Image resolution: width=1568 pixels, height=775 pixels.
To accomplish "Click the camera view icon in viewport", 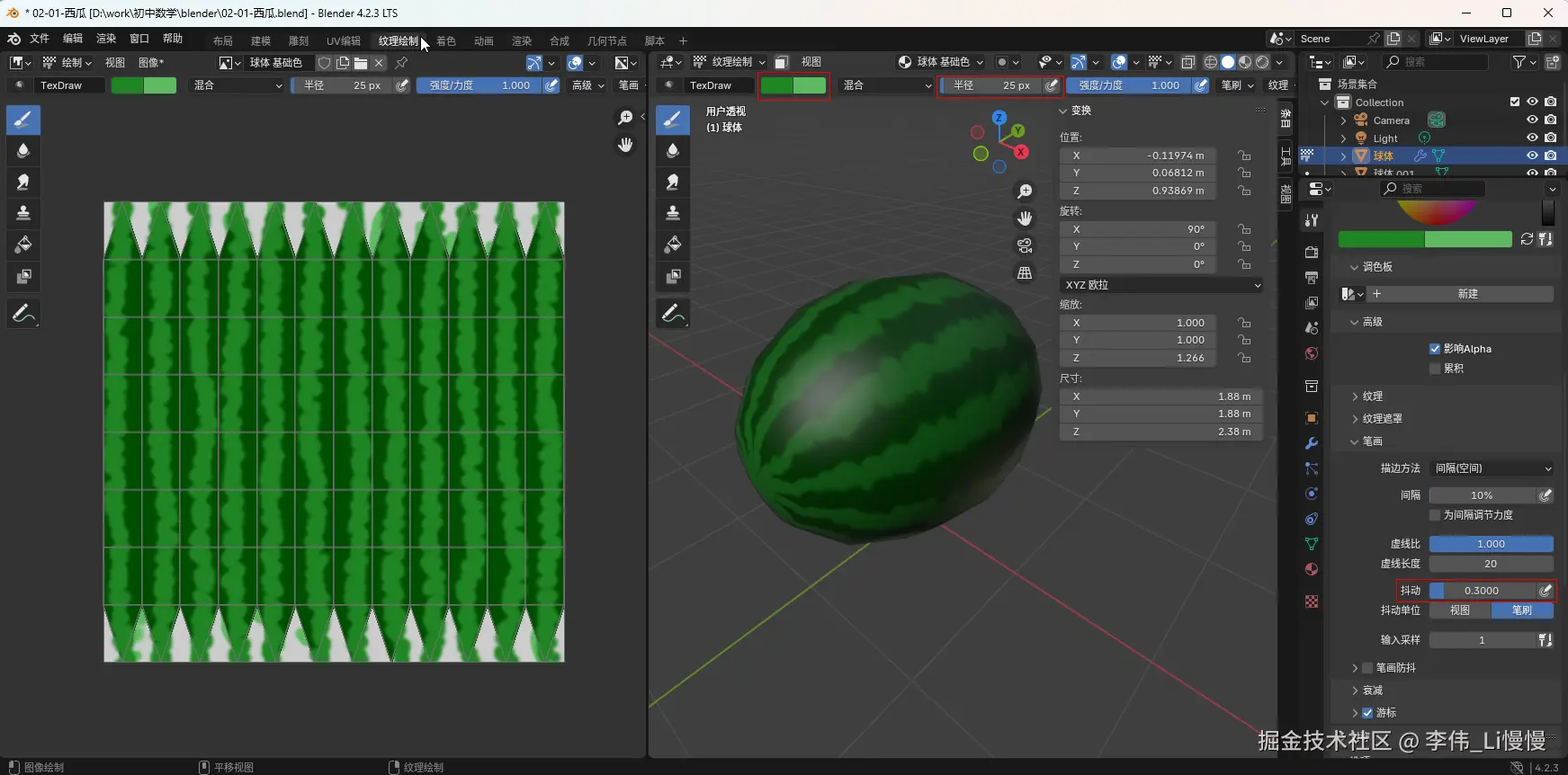I will click(1025, 245).
